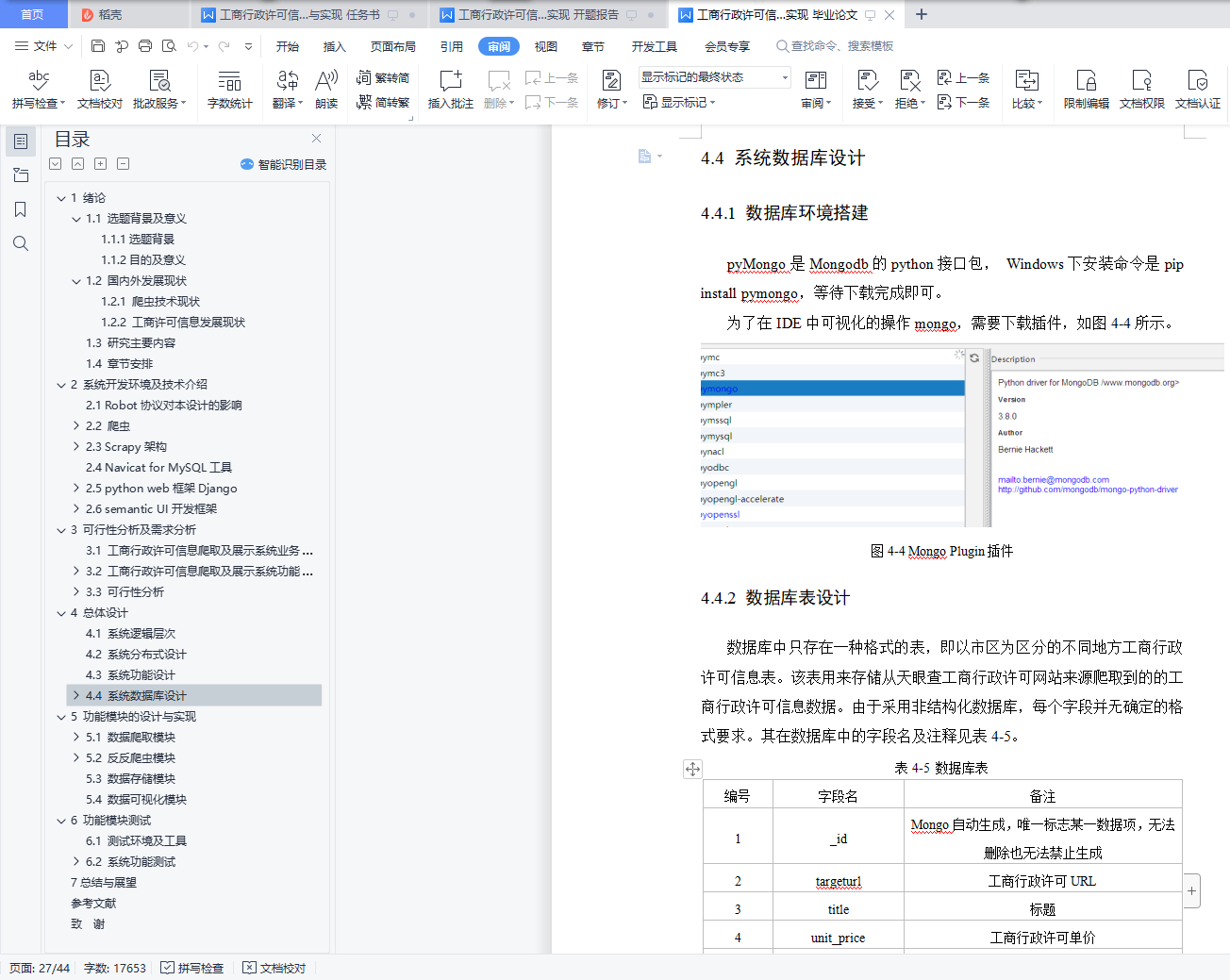The image size is (1230, 980).
Task: Click the 智能识别目录 button
Action: 284,164
